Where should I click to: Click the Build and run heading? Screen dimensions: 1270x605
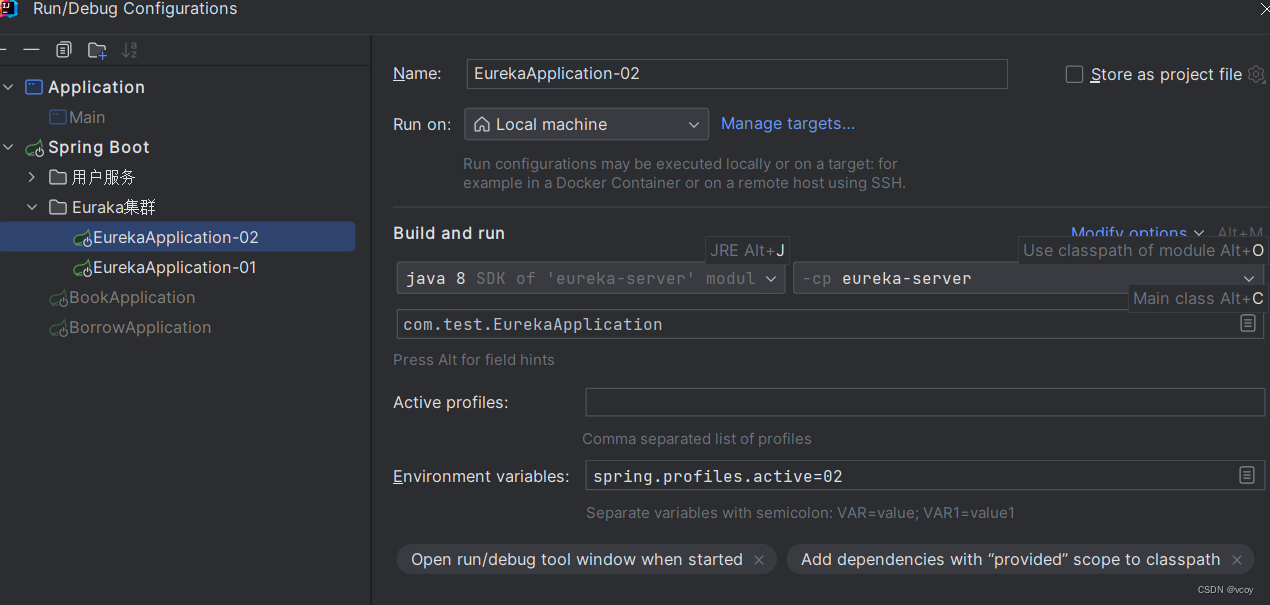coord(449,233)
